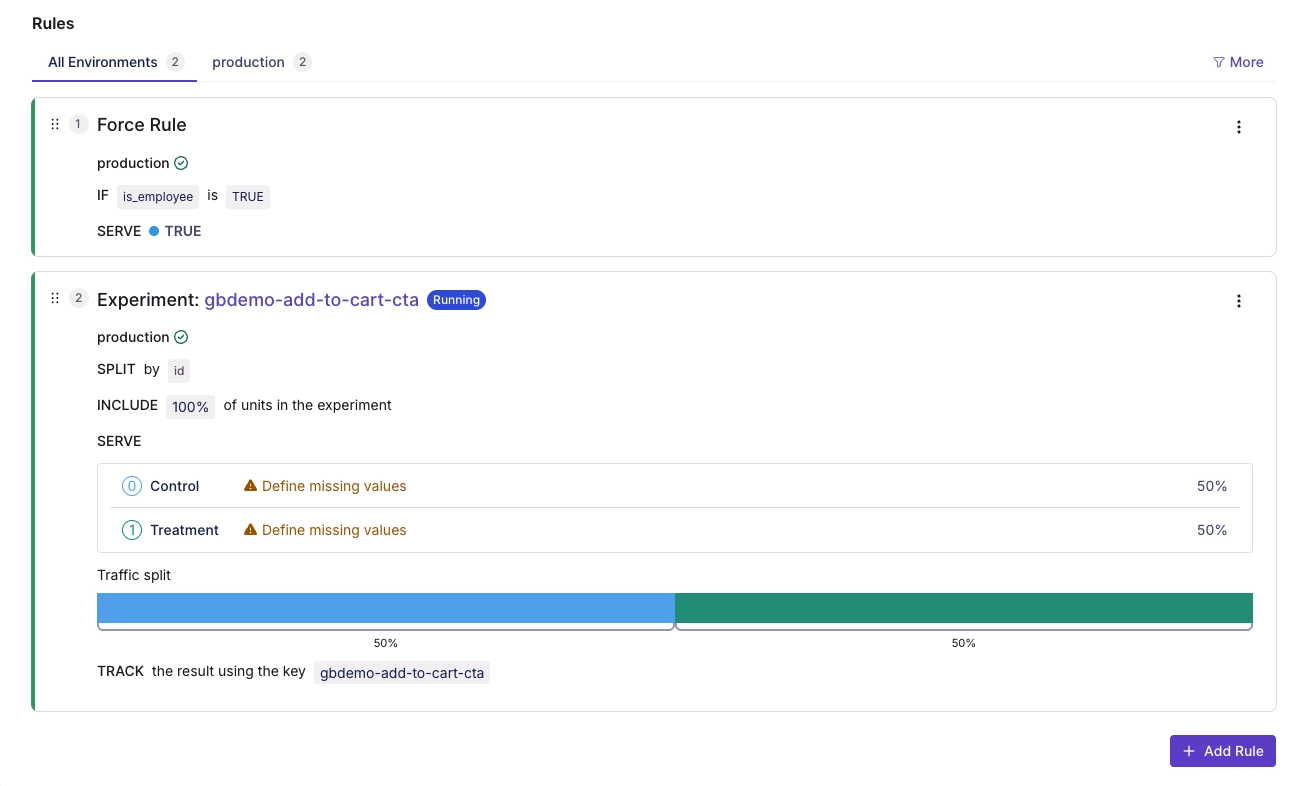Click the Add Rule button
1301x786 pixels.
(x=1223, y=751)
